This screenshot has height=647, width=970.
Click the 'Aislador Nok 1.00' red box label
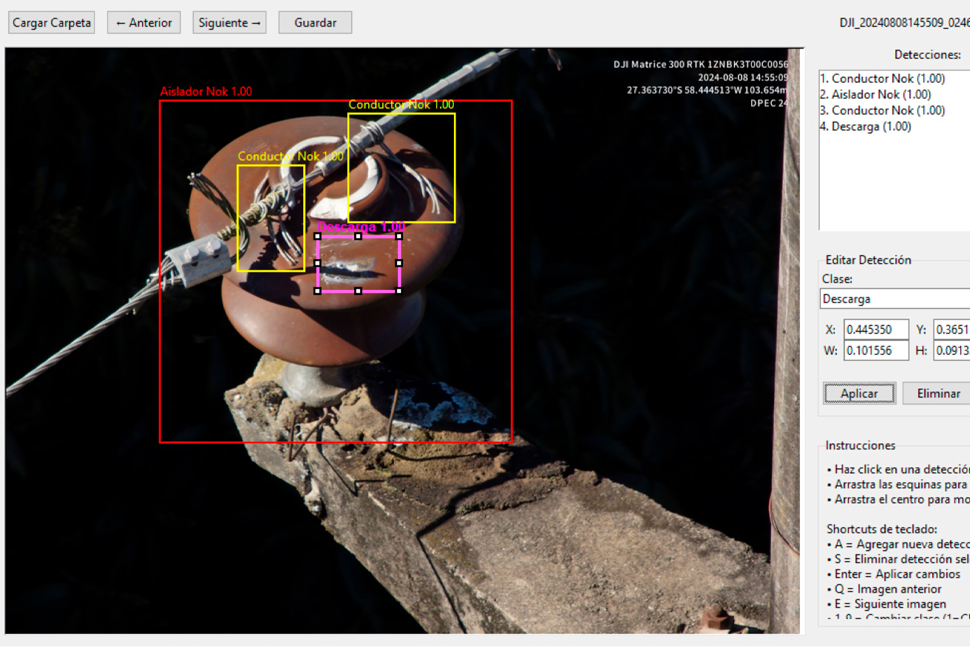pos(206,92)
